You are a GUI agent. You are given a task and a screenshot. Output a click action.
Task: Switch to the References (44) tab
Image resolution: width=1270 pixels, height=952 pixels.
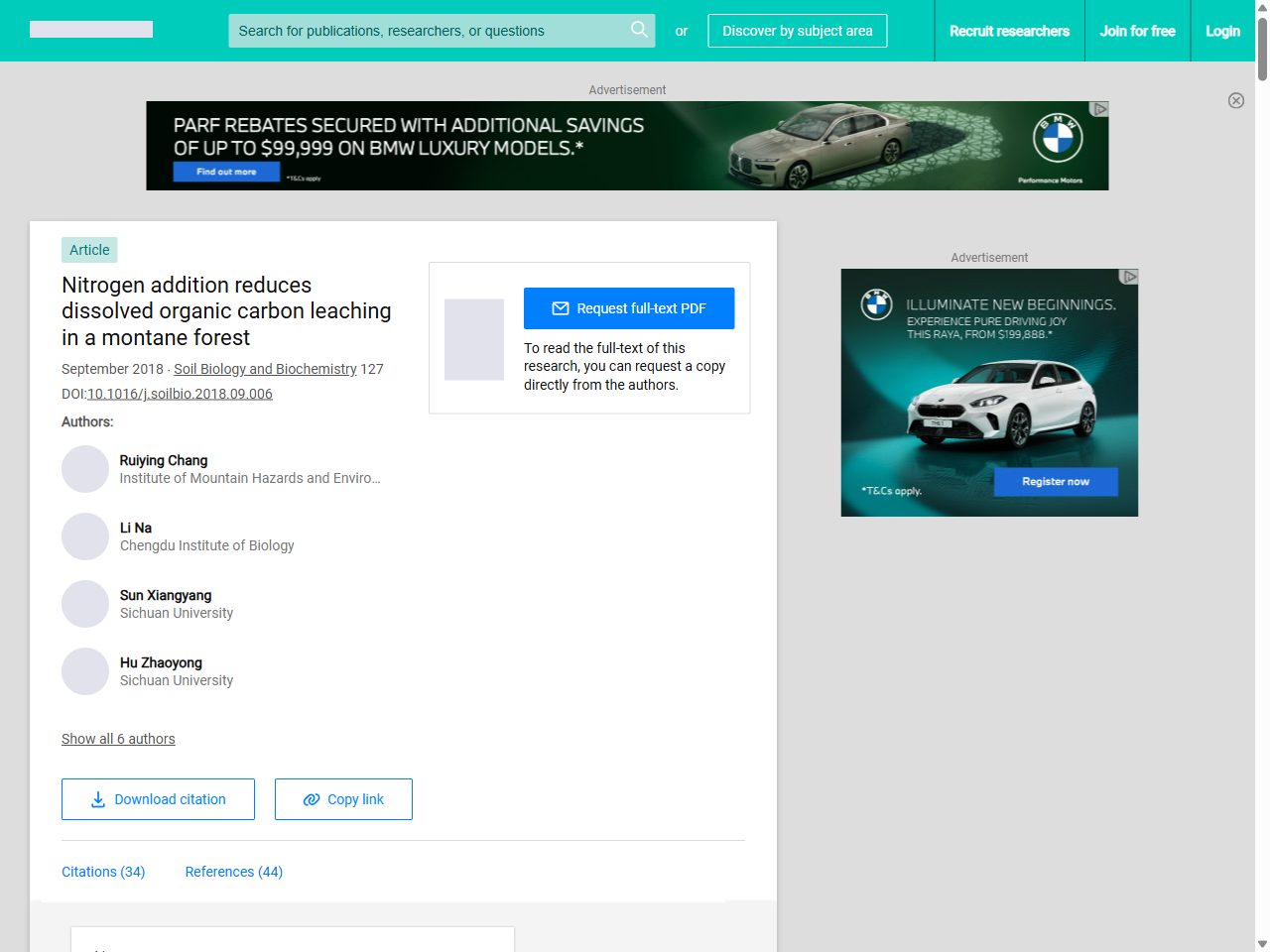pos(233,872)
